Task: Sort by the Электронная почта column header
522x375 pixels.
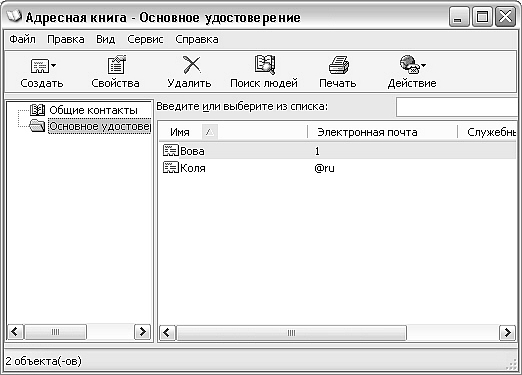Action: click(x=382, y=132)
